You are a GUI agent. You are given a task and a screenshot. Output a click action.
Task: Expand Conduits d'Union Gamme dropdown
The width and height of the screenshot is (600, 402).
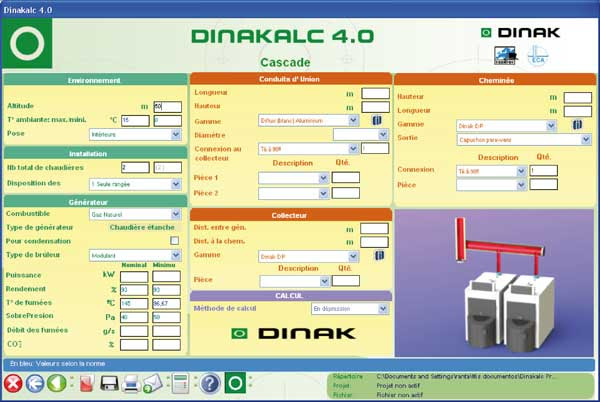308,120
